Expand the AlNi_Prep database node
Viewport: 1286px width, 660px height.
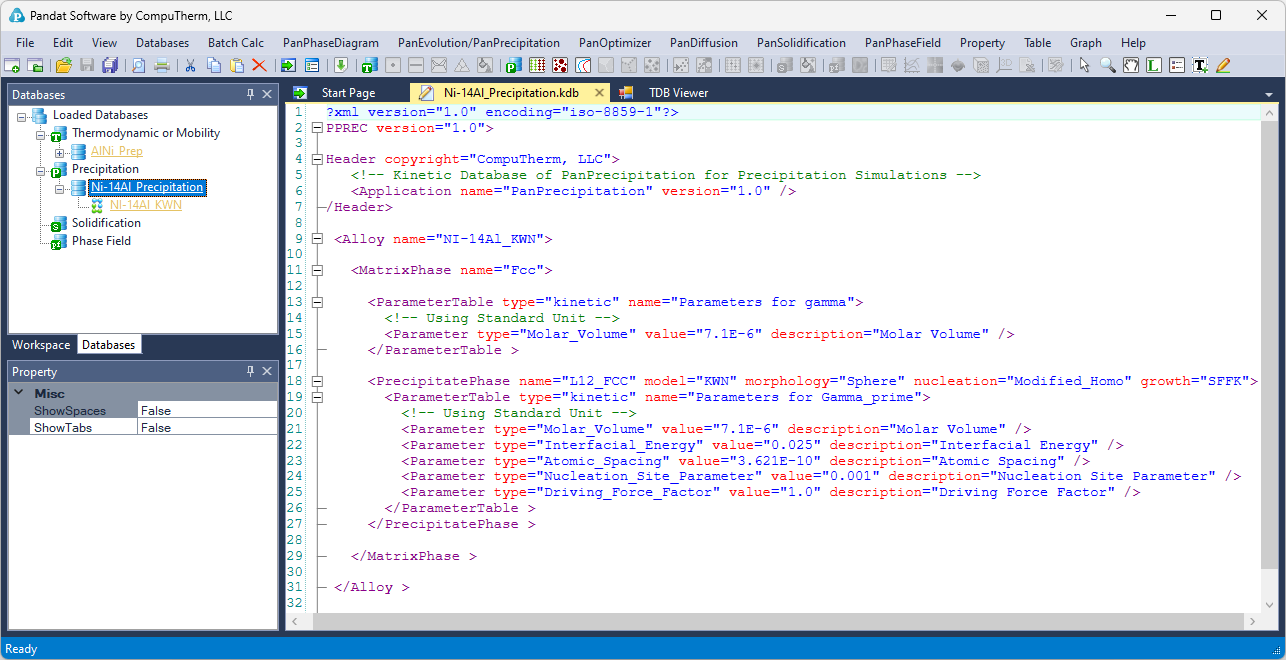click(60, 152)
